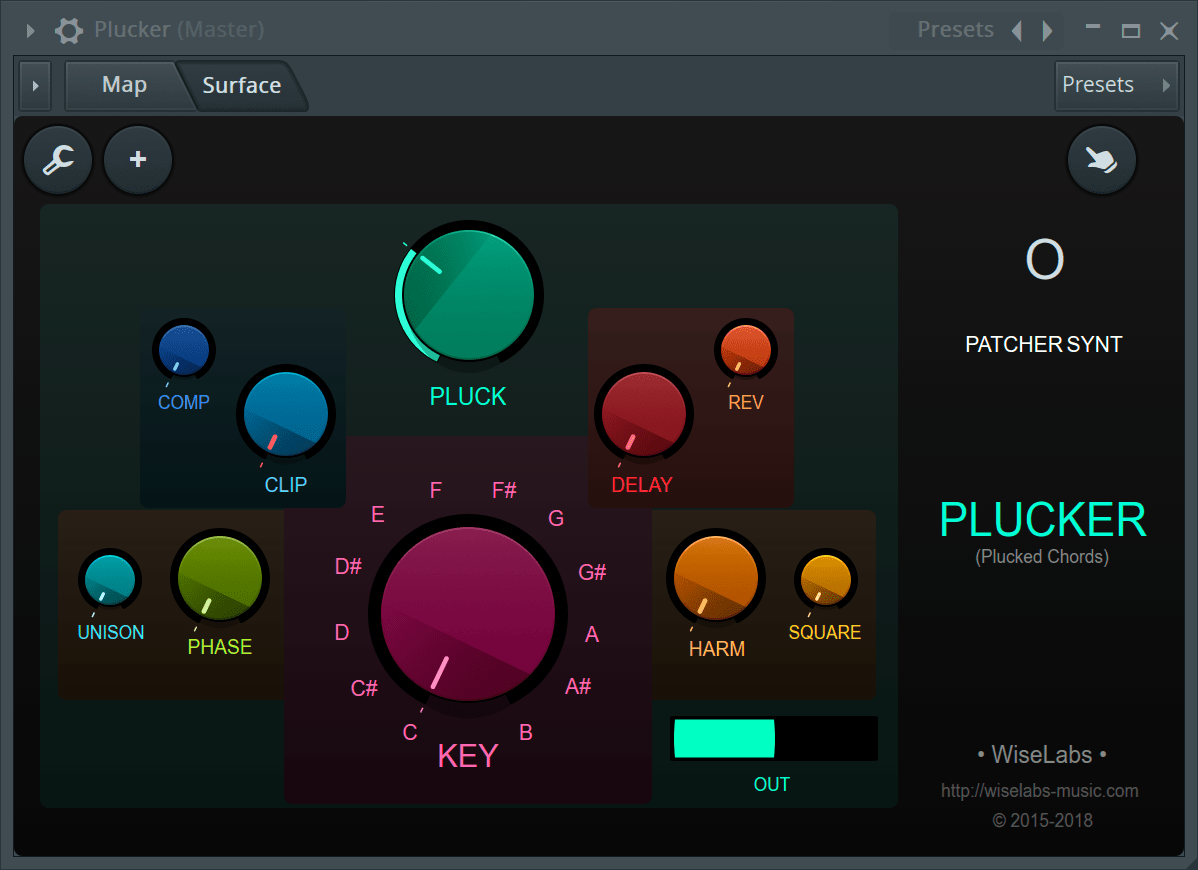1198x870 pixels.
Task: Click the orange REV knob
Action: point(746,350)
